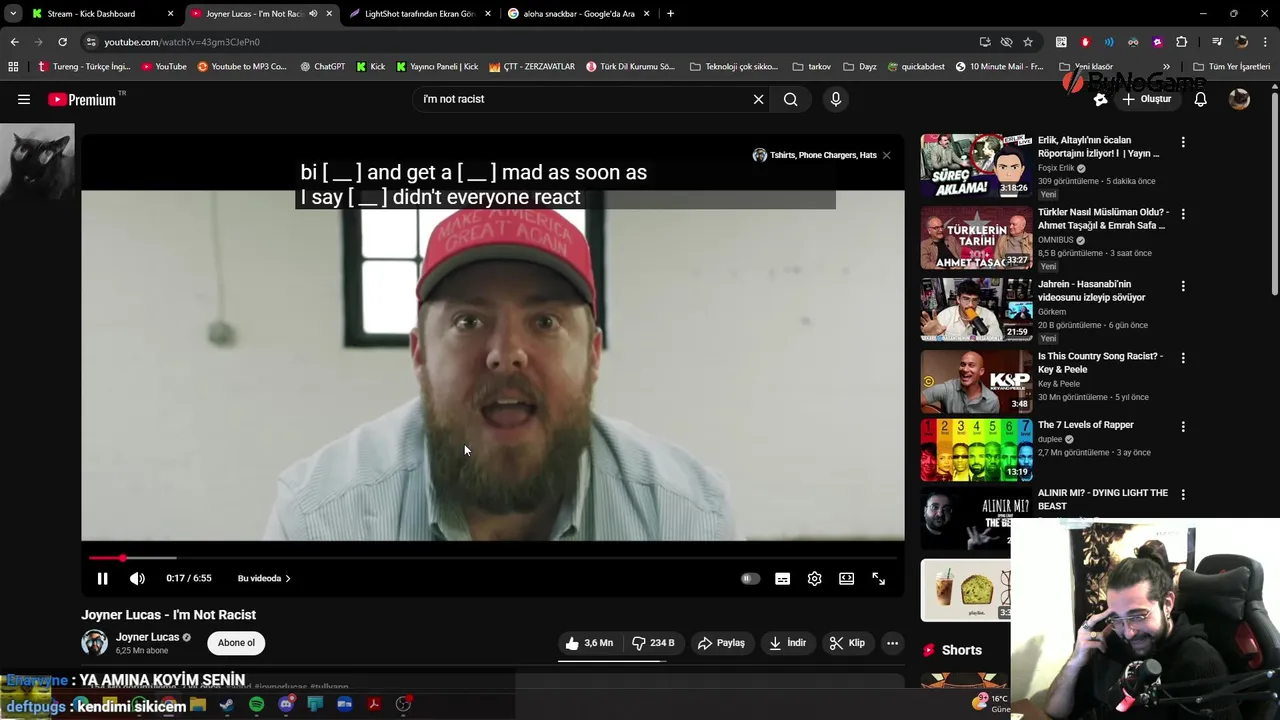Seek along the red video progress bar
The width and height of the screenshot is (1280, 720).
(493, 558)
